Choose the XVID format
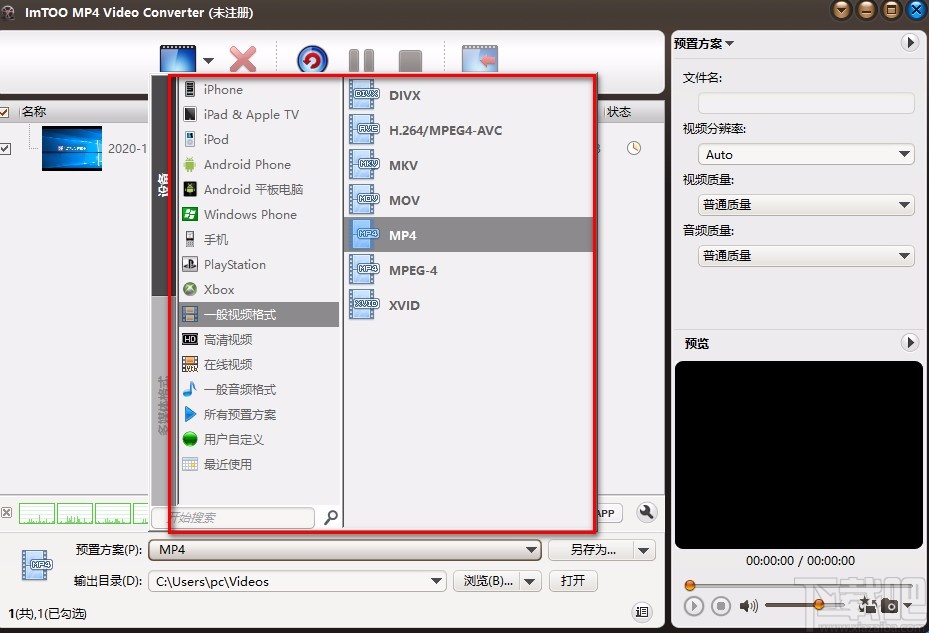Viewport: 929px width, 633px height. [469, 305]
